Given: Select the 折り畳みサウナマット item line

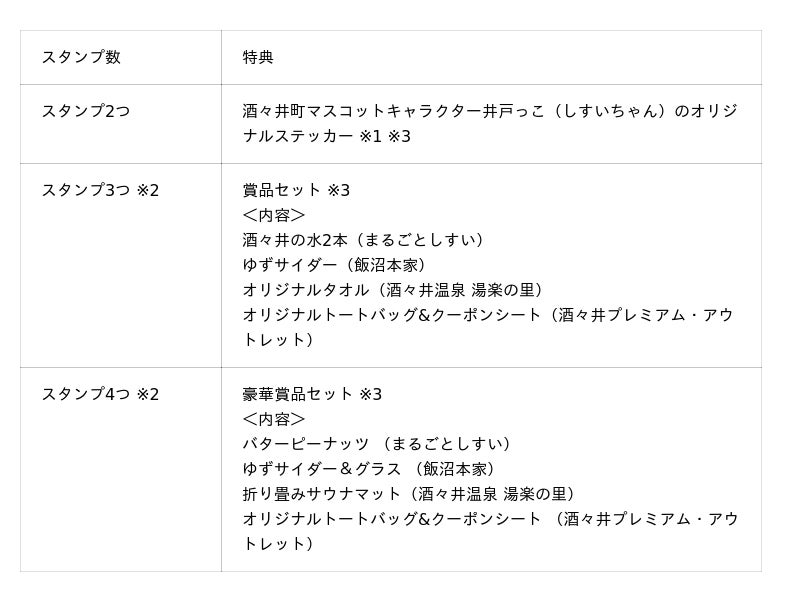Looking at the screenshot, I should coord(411,494).
